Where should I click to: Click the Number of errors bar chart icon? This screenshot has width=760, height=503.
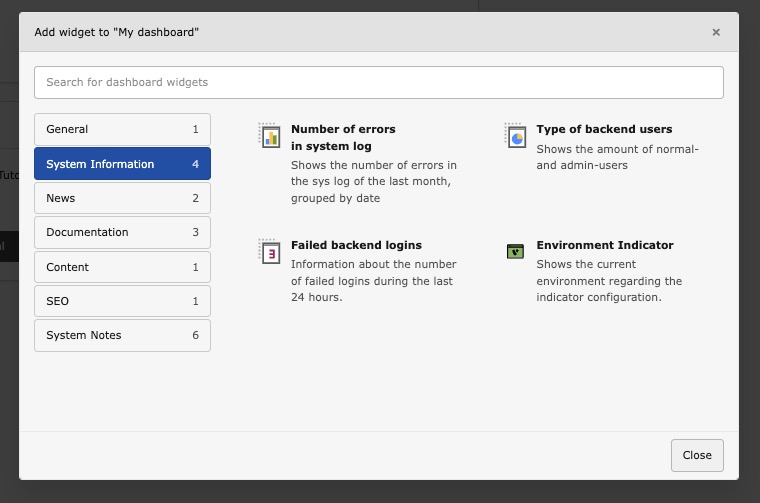270,136
